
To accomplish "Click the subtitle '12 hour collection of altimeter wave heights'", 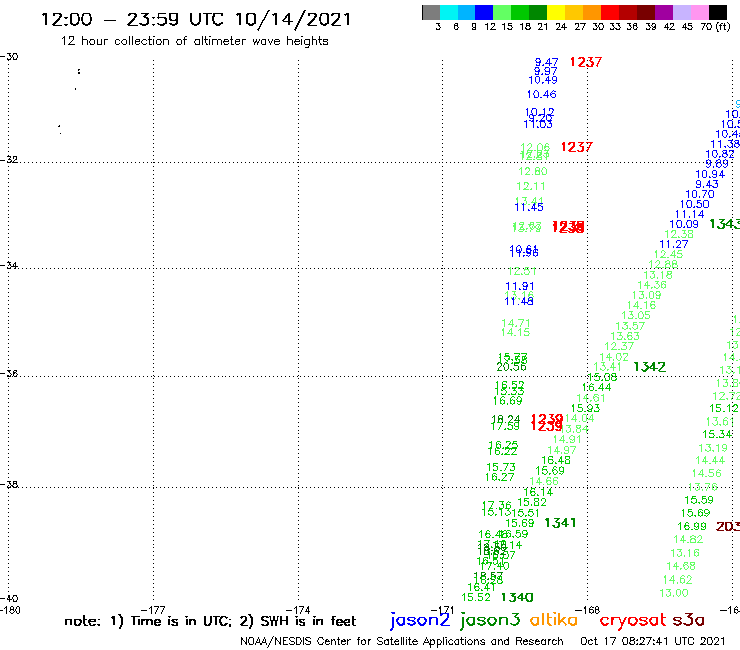I will (x=194, y=41).
